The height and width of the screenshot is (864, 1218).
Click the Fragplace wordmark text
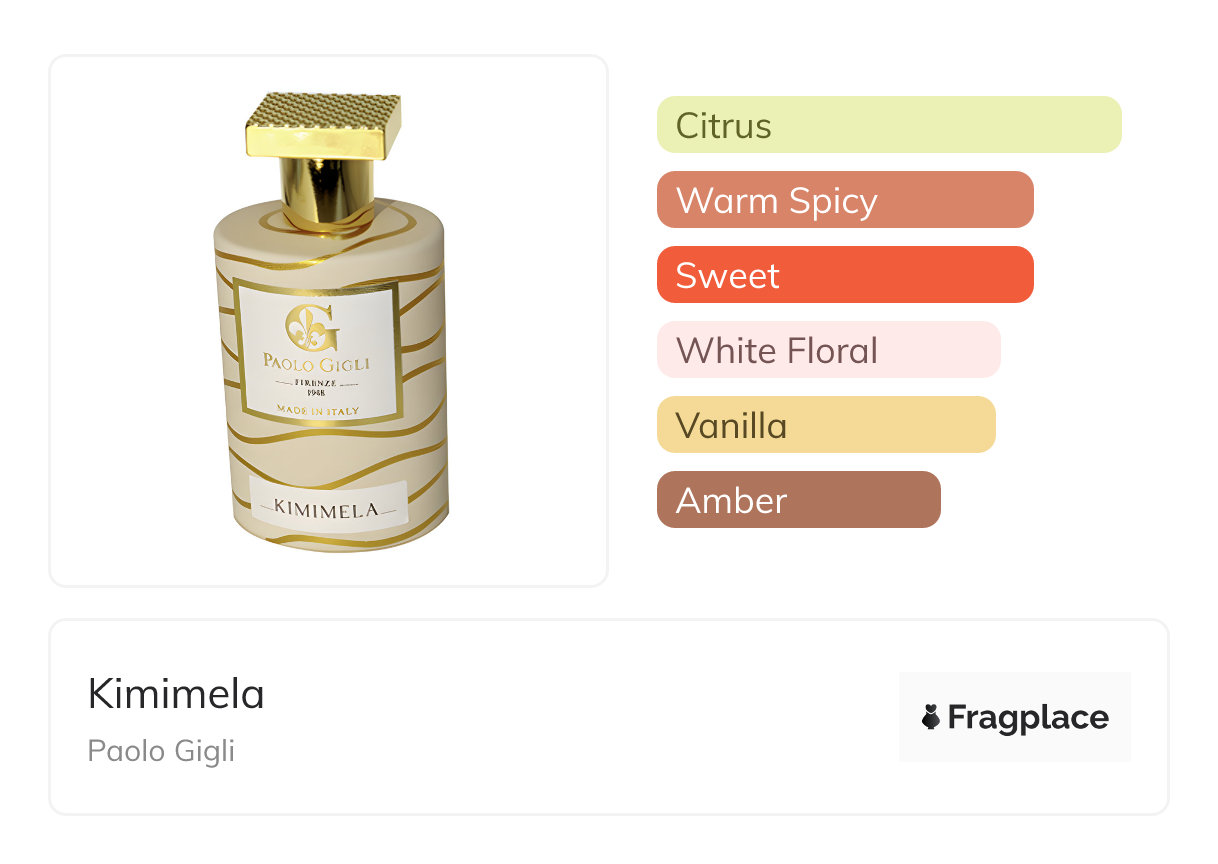pyautogui.click(x=1028, y=717)
